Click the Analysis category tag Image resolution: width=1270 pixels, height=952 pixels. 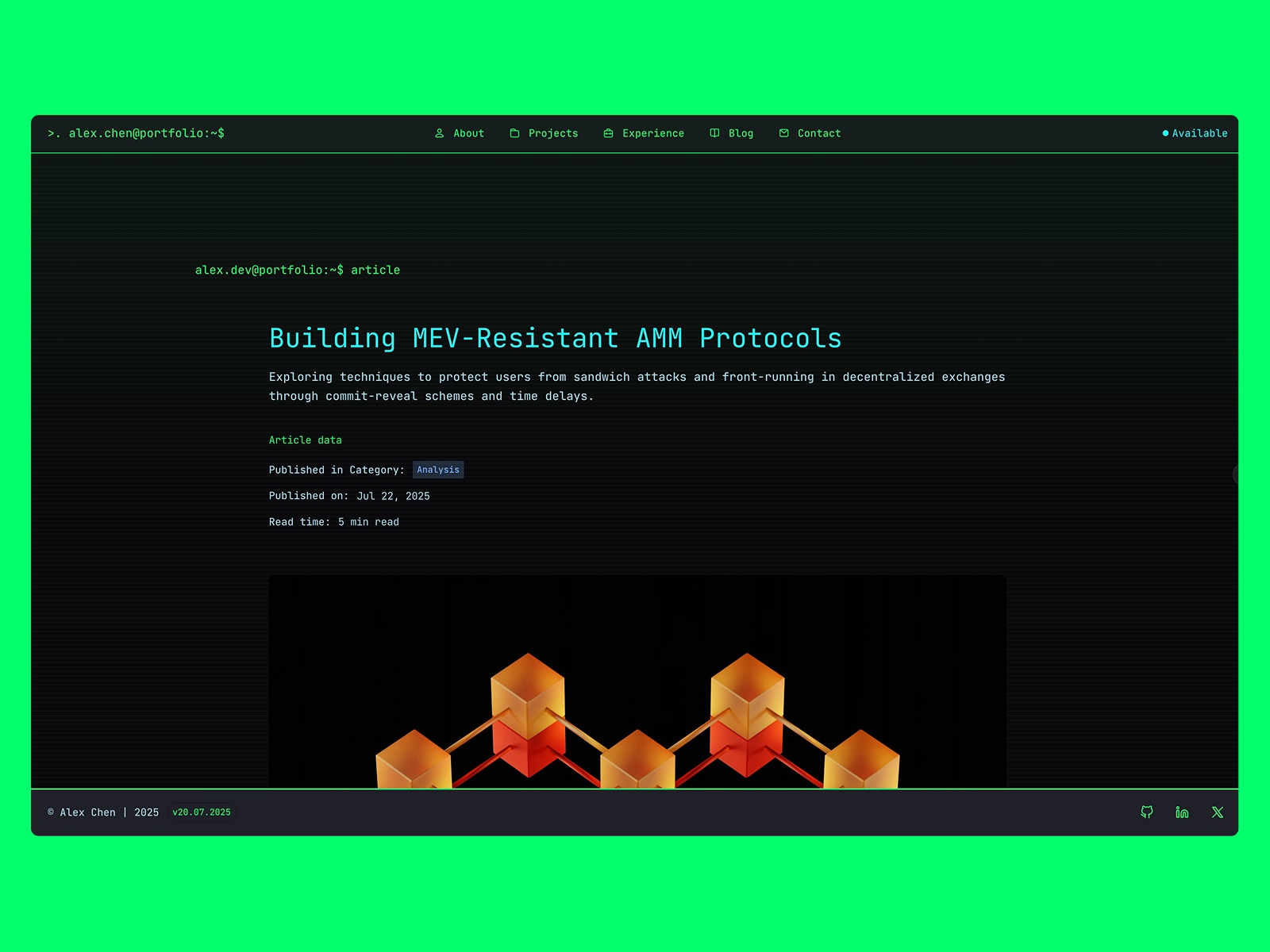tap(438, 470)
